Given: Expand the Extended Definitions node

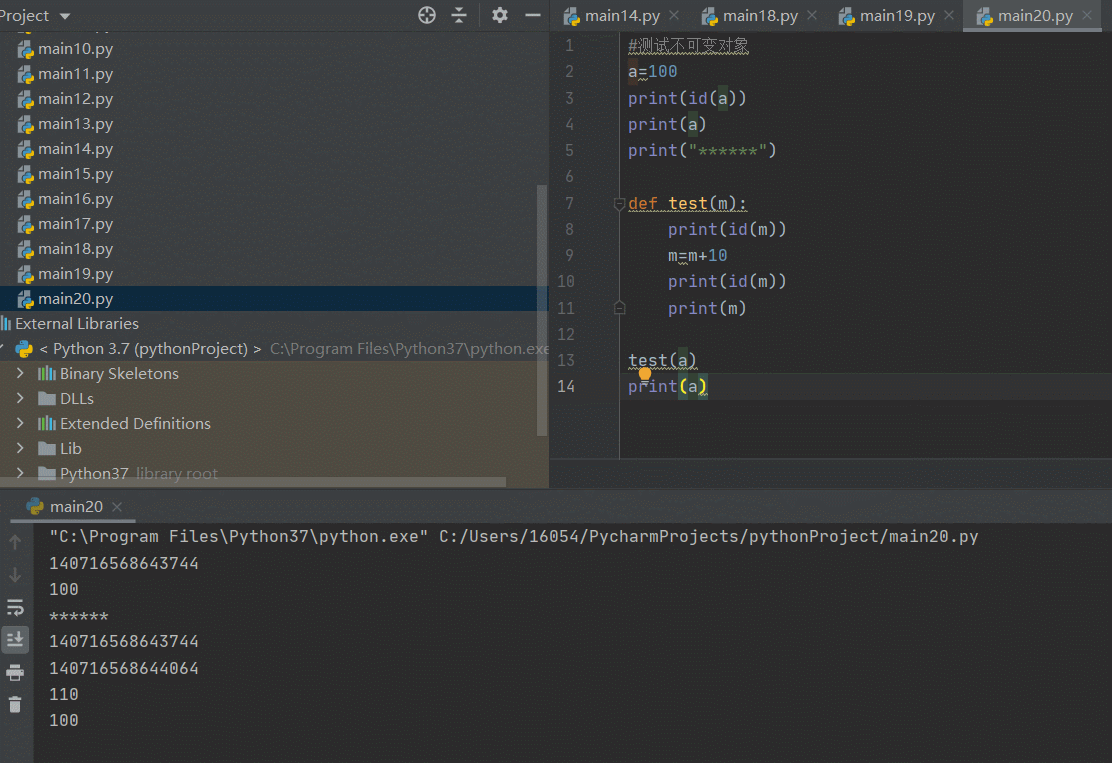Looking at the screenshot, I should [20, 423].
